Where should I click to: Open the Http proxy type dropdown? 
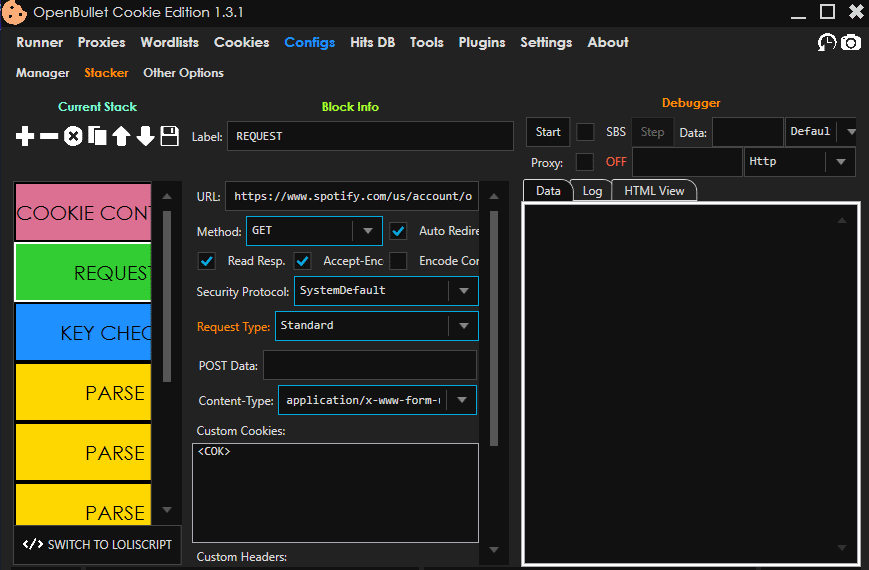(x=800, y=162)
